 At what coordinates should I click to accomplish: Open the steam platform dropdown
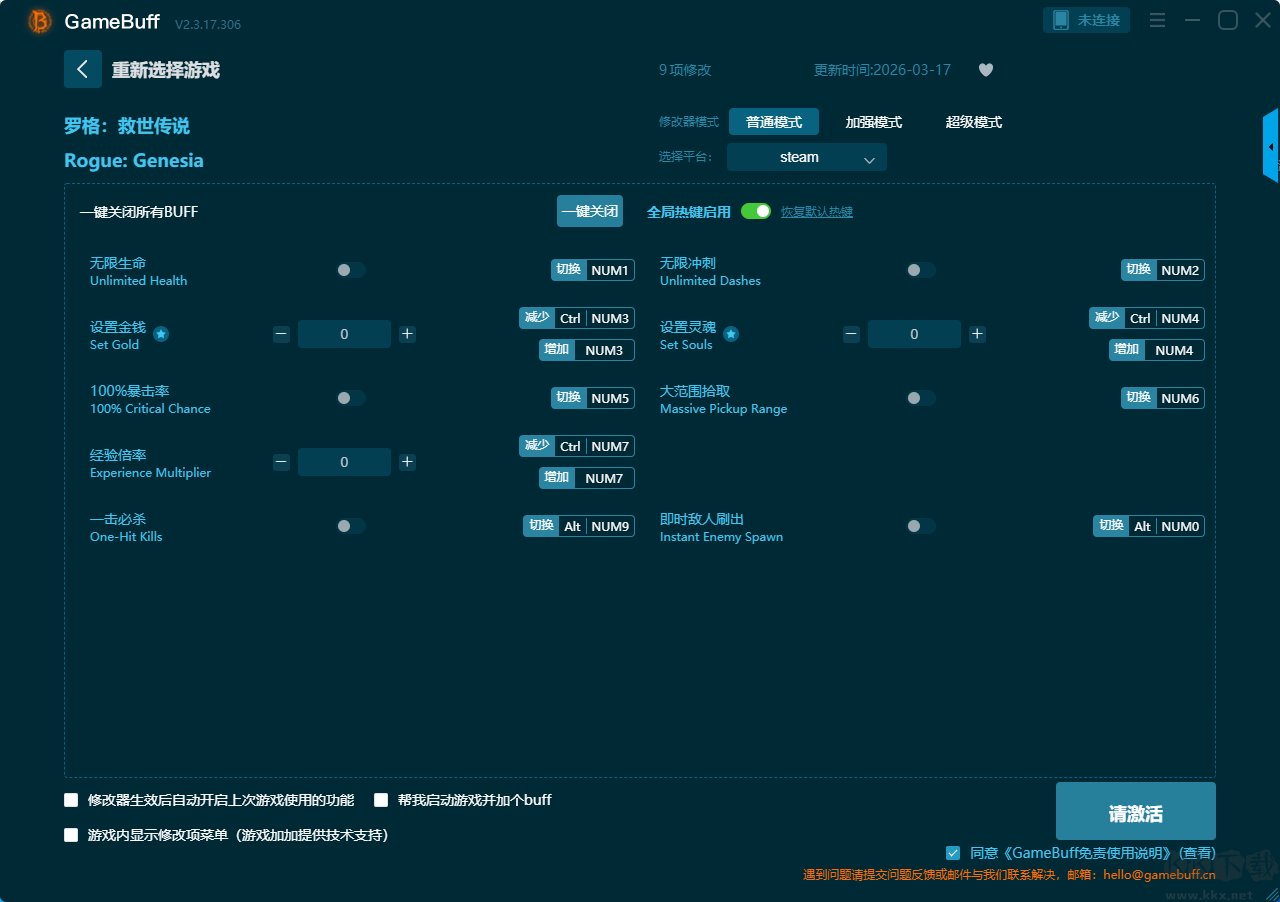(x=806, y=157)
